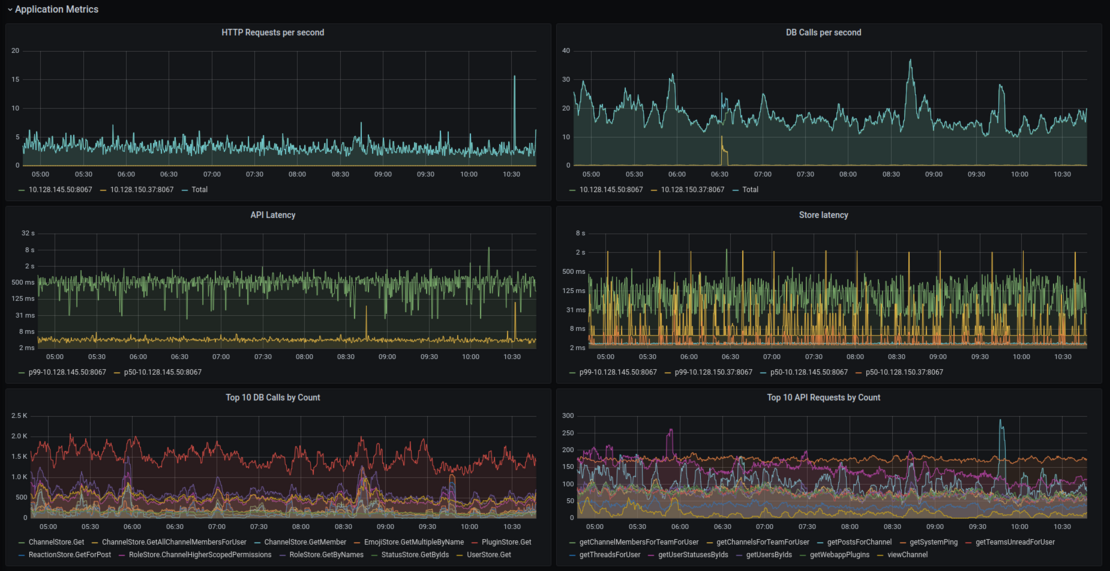Isolate ChannelStore.Get series in legend
The height and width of the screenshot is (571, 1110).
coord(56,542)
